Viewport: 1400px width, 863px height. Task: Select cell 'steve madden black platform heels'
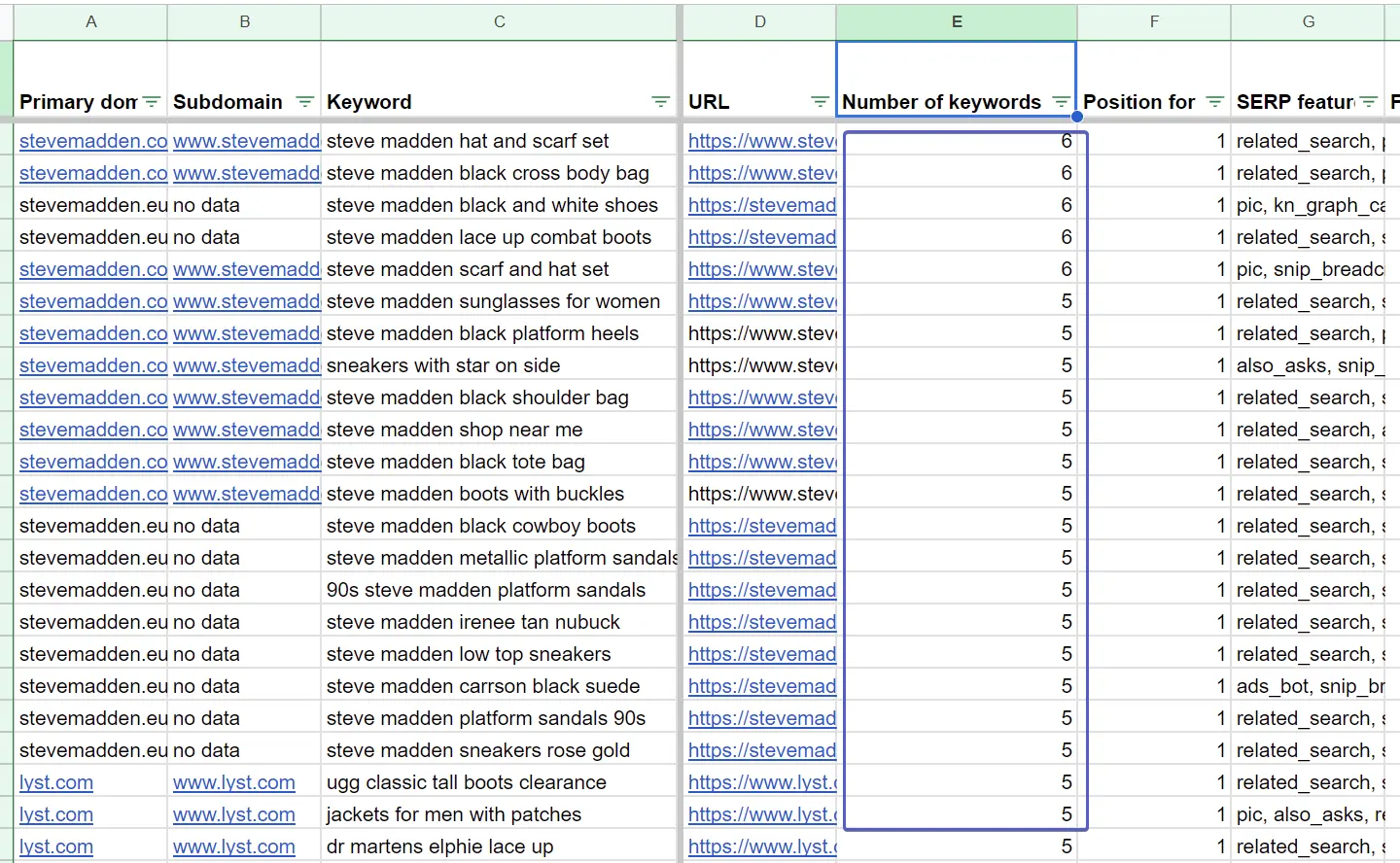(499, 333)
